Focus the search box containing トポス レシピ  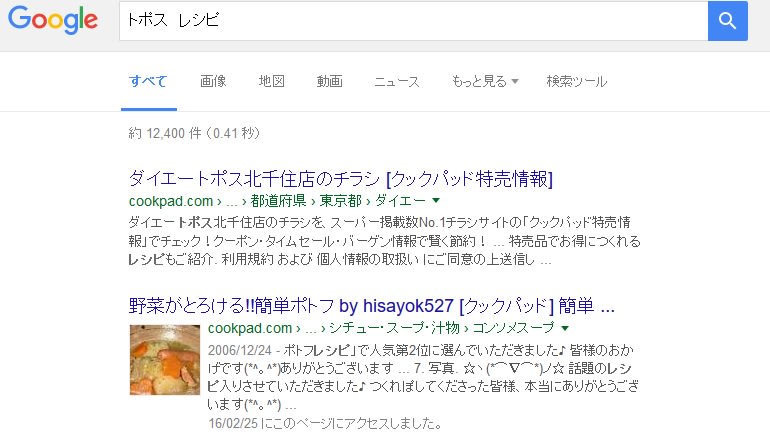pyautogui.click(x=413, y=21)
